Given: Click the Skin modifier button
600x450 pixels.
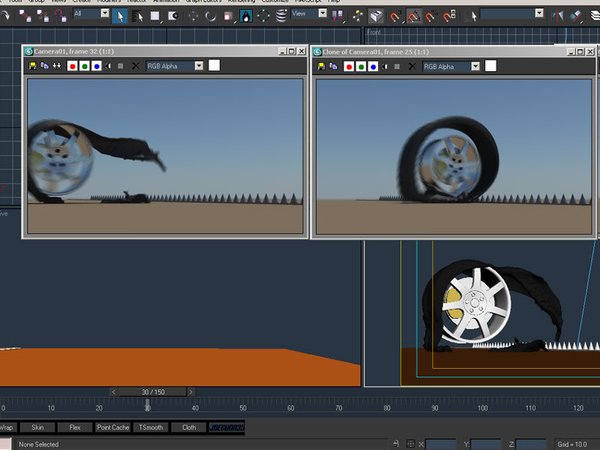Looking at the screenshot, I should click(x=36, y=427).
